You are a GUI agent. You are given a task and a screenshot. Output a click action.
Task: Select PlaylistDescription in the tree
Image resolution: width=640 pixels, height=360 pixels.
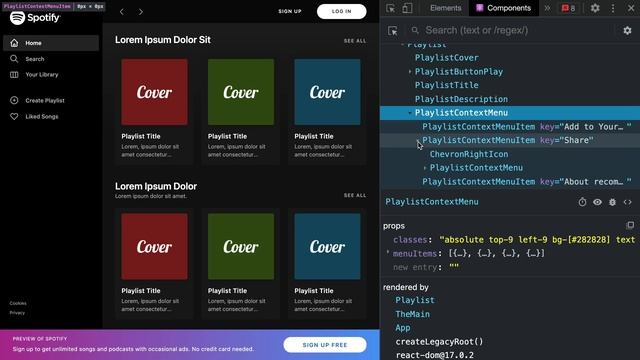point(461,99)
